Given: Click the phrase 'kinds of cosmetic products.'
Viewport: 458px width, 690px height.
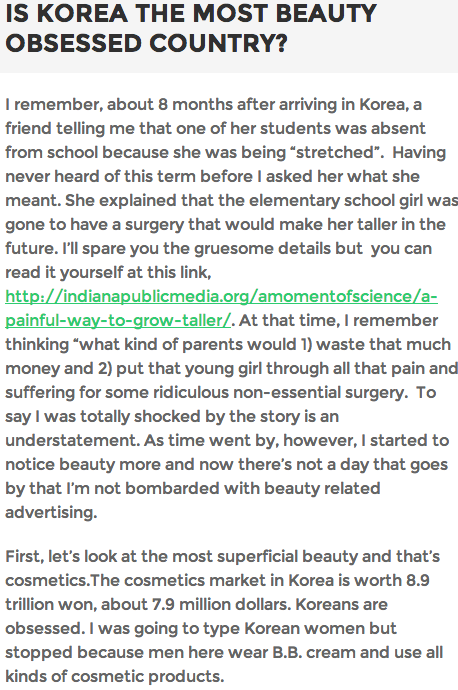Looking at the screenshot, I should (x=115, y=677).
